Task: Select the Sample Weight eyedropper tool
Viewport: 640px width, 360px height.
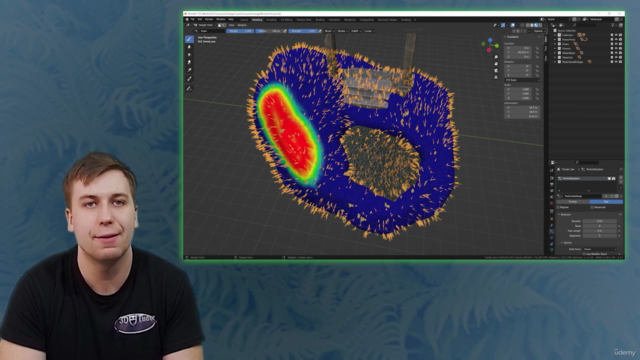Action: (x=189, y=78)
